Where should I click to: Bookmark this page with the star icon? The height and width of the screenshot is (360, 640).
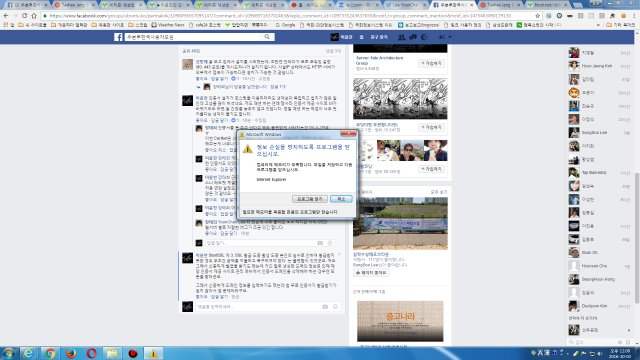pos(538,16)
